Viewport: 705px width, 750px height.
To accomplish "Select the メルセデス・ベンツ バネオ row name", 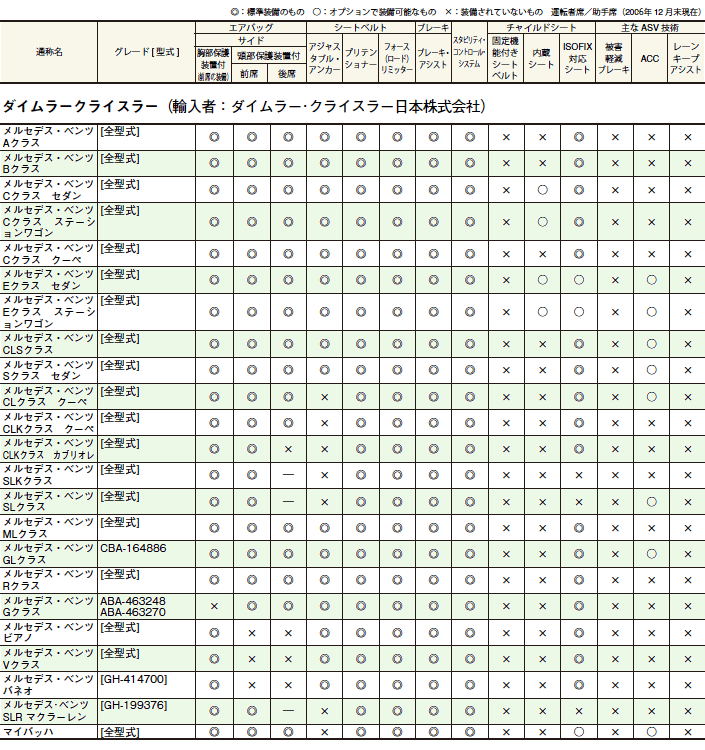I will 48,685.
